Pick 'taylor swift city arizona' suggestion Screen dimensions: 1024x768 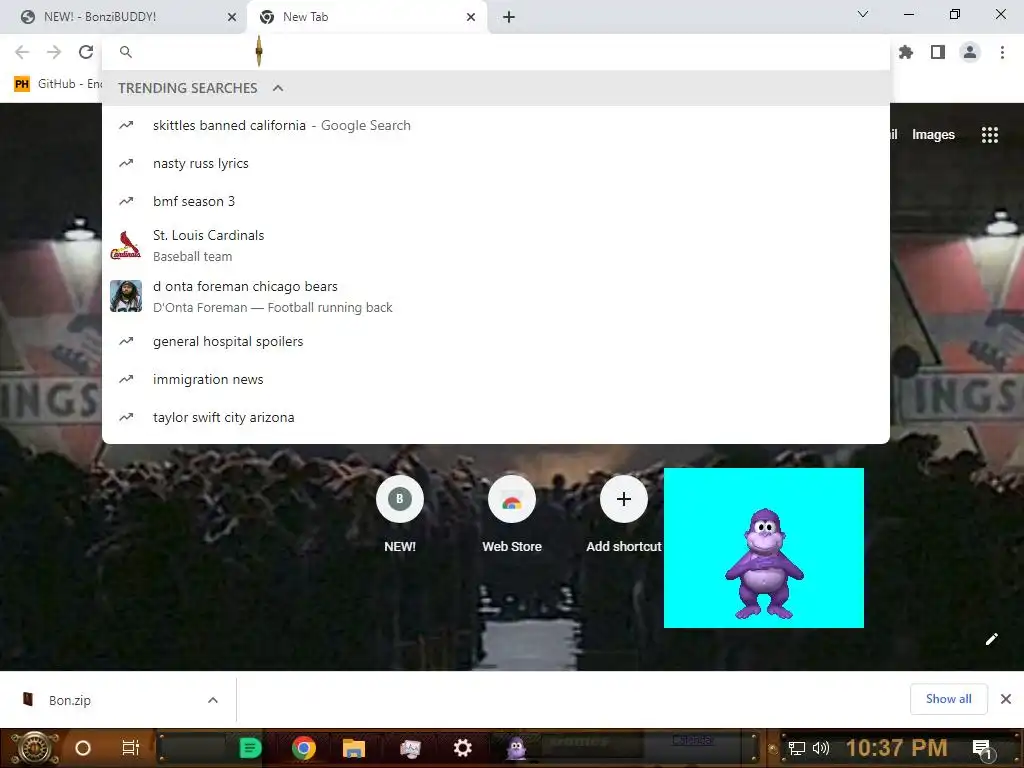pyautogui.click(x=496, y=417)
